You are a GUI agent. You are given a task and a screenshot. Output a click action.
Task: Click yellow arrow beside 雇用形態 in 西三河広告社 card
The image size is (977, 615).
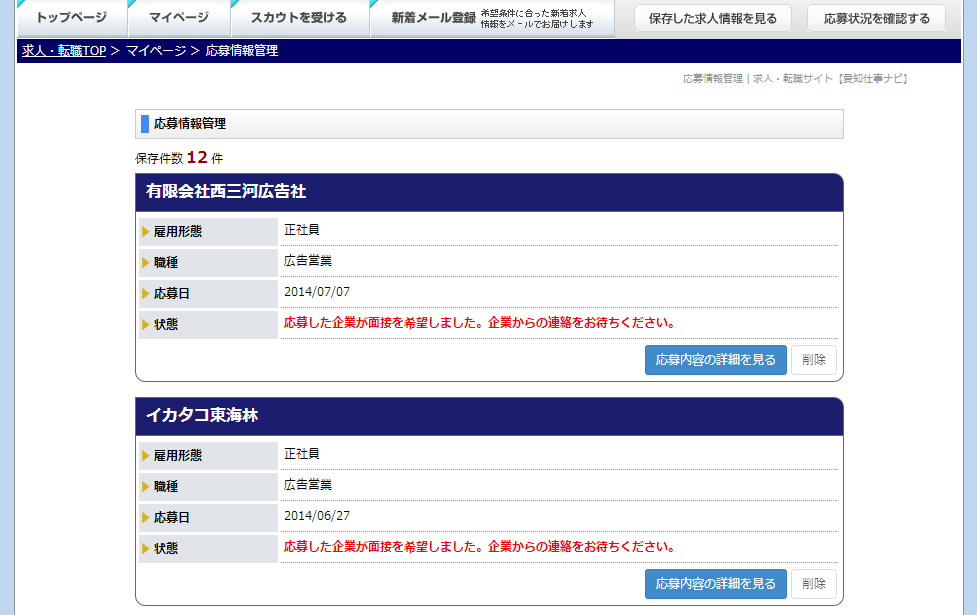pyautogui.click(x=146, y=232)
